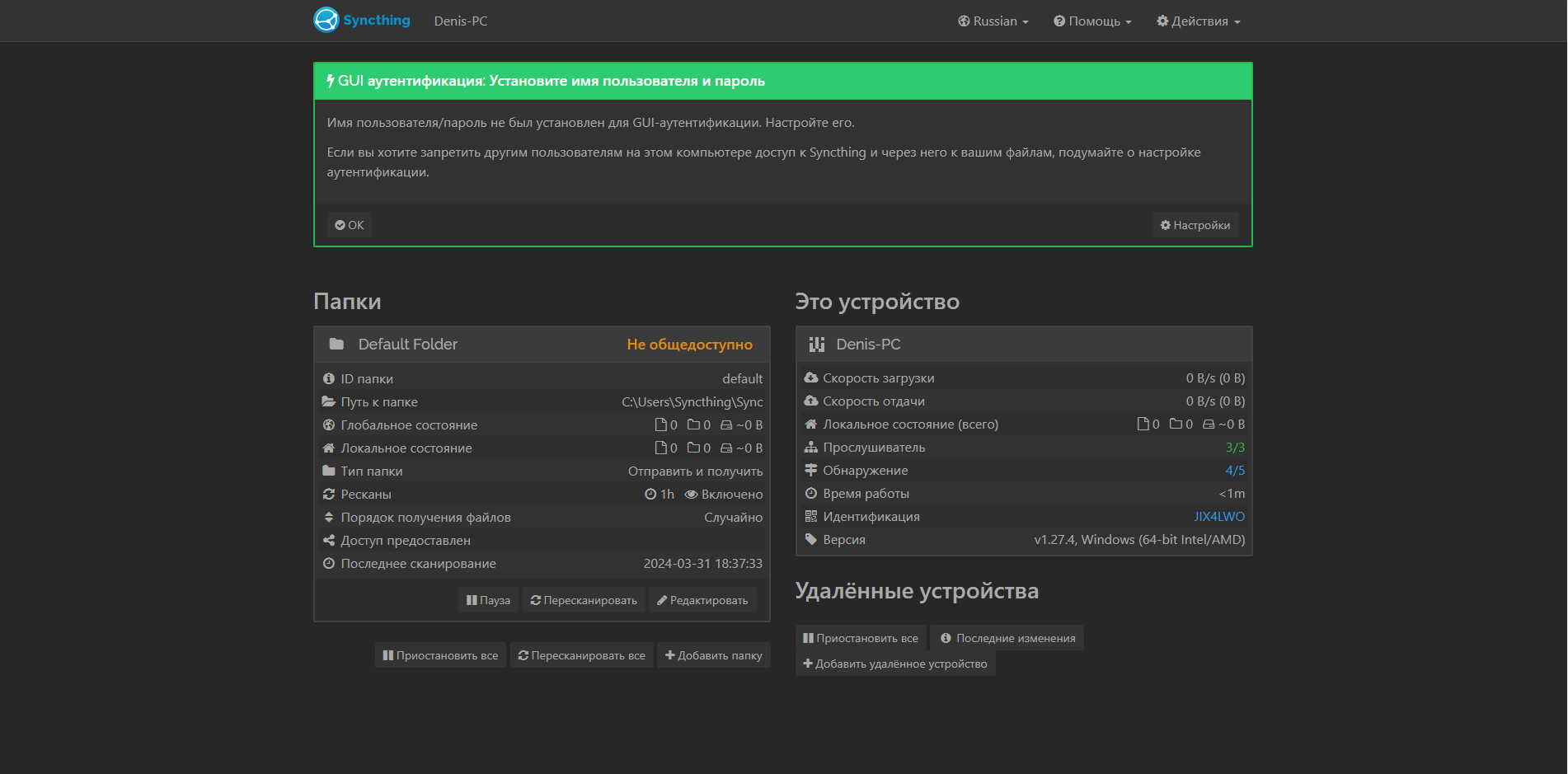This screenshot has height=774, width=1568.
Task: Click the Не общедоступно status label
Action: pos(690,345)
